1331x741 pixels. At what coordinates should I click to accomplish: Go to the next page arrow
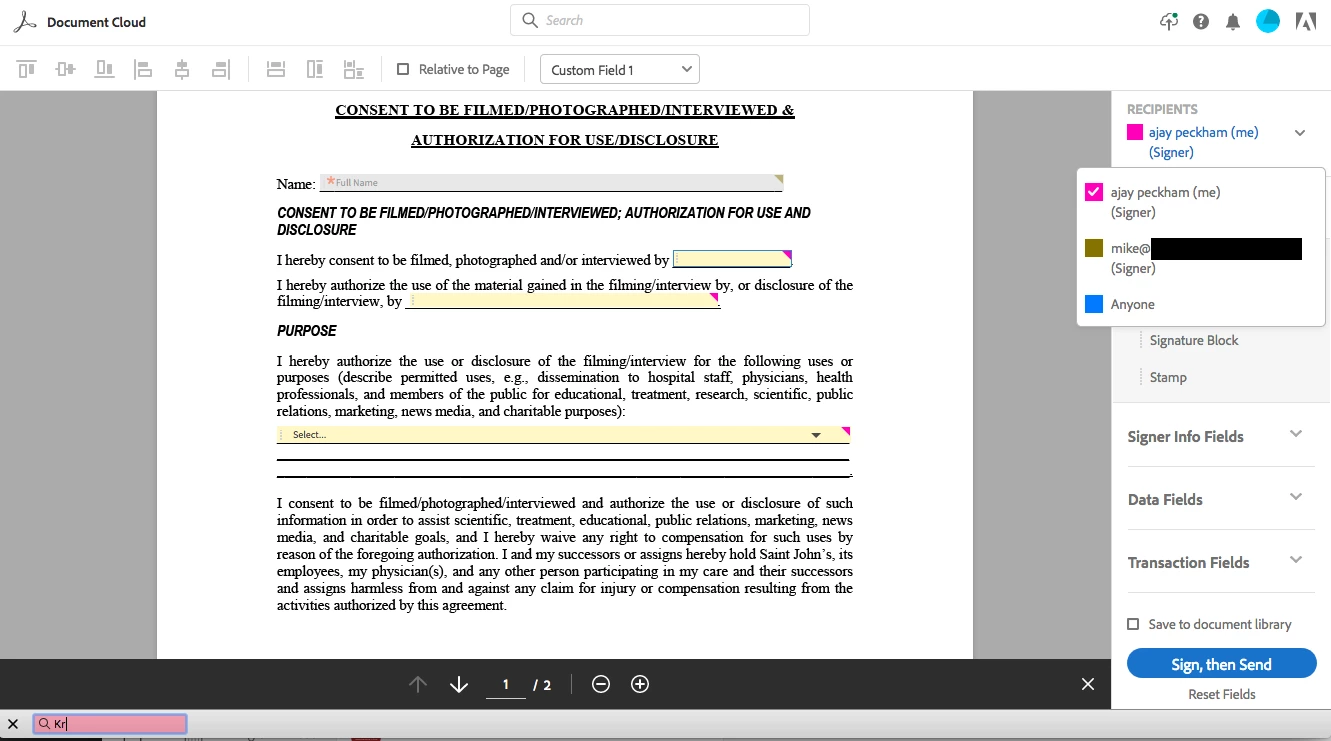click(459, 684)
